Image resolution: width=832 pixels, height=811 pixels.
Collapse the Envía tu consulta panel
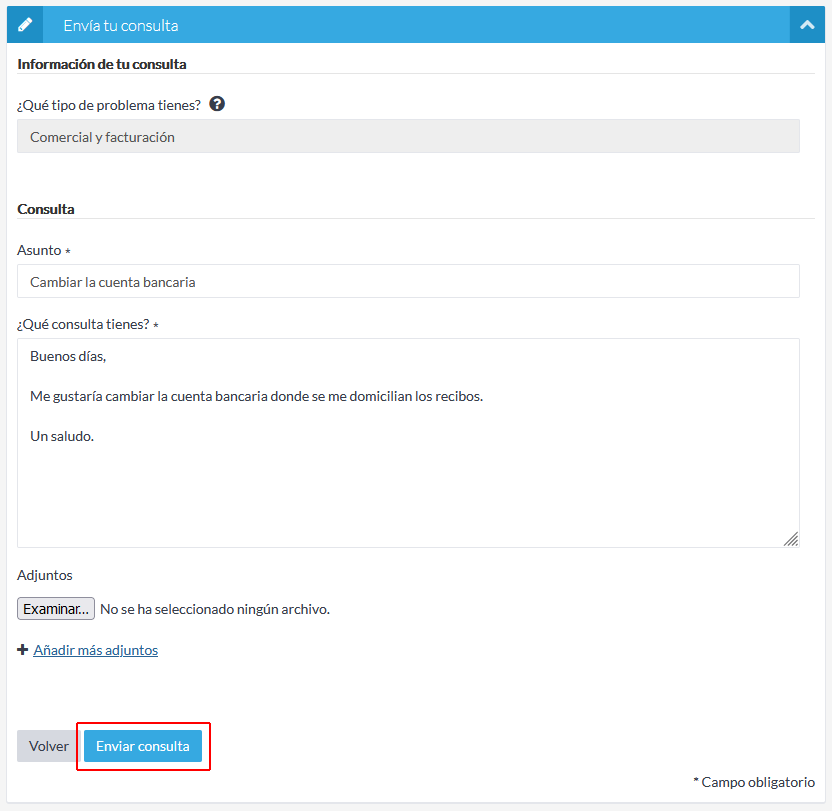click(806, 25)
